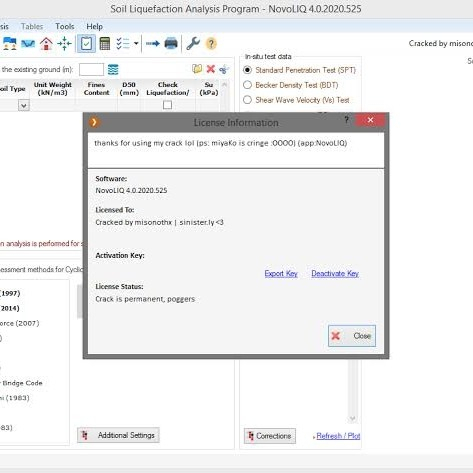Click the red house toolbar icon
The height and width of the screenshot is (473, 473).
46,44
